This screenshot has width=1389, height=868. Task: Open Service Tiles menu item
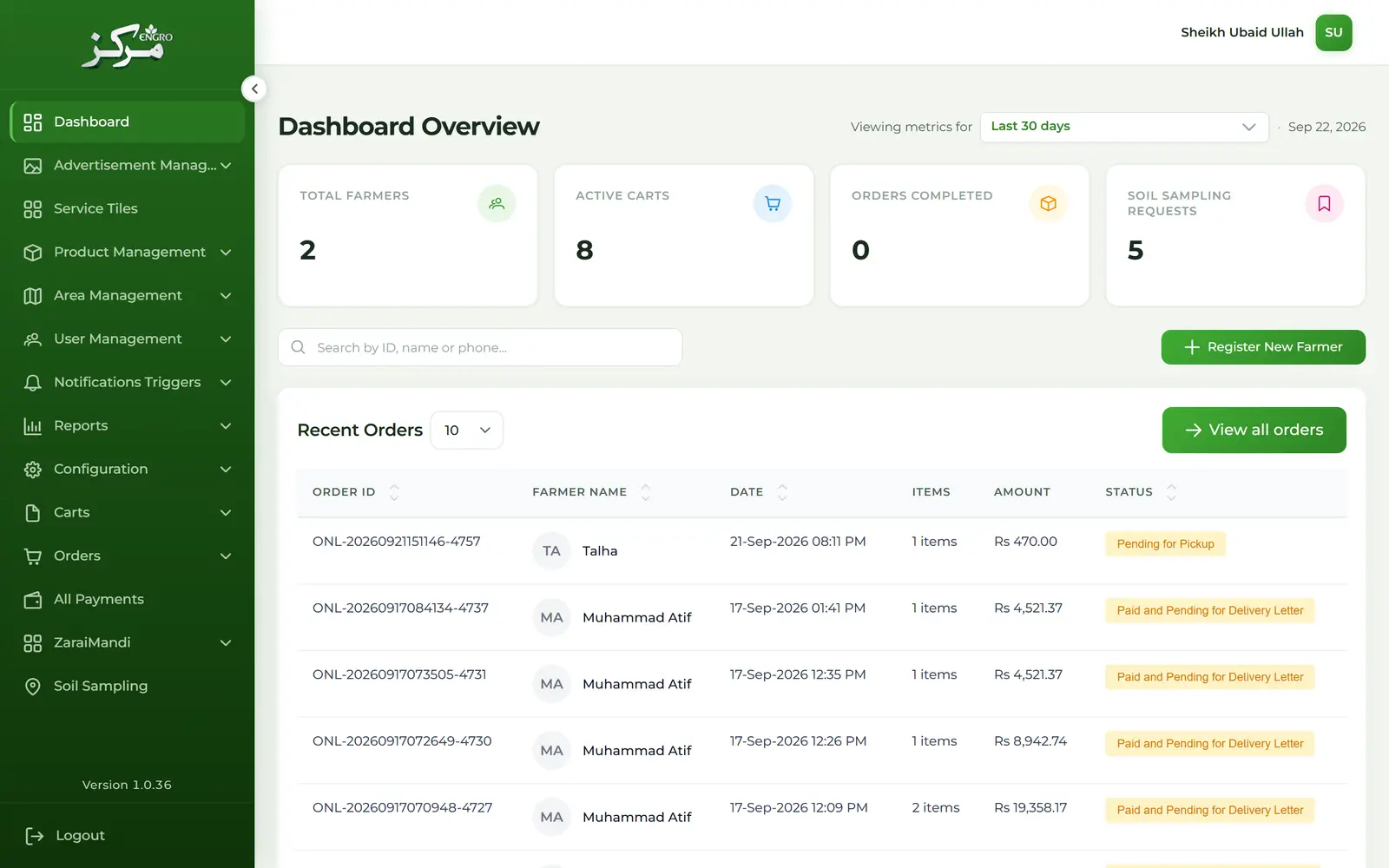[x=127, y=209]
